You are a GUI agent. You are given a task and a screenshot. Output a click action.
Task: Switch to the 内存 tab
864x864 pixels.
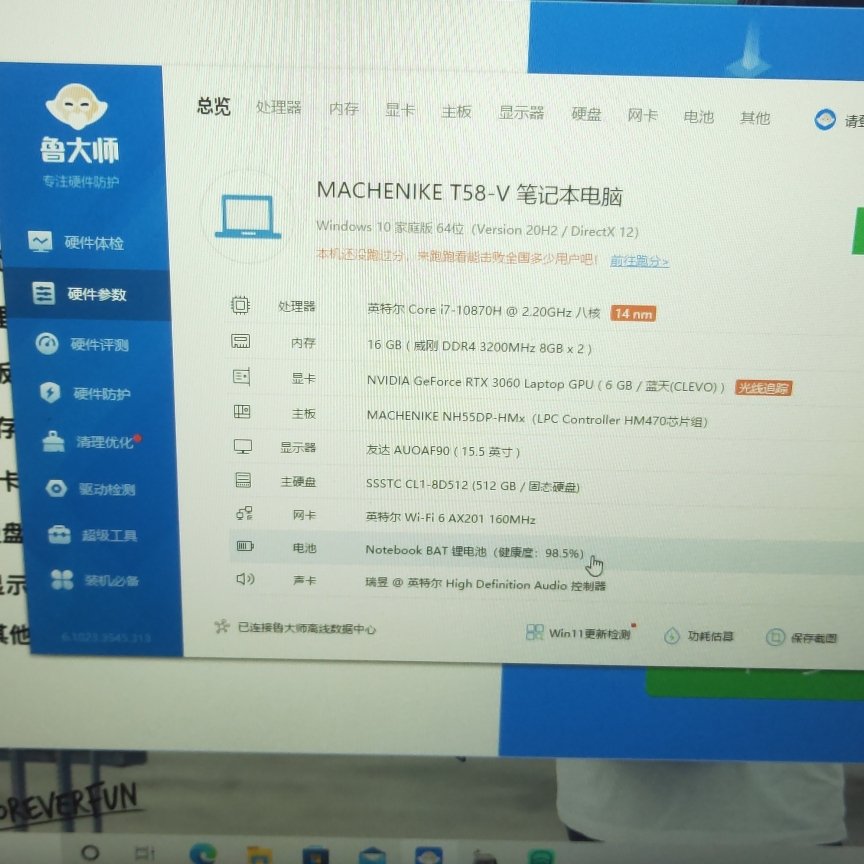click(x=343, y=109)
